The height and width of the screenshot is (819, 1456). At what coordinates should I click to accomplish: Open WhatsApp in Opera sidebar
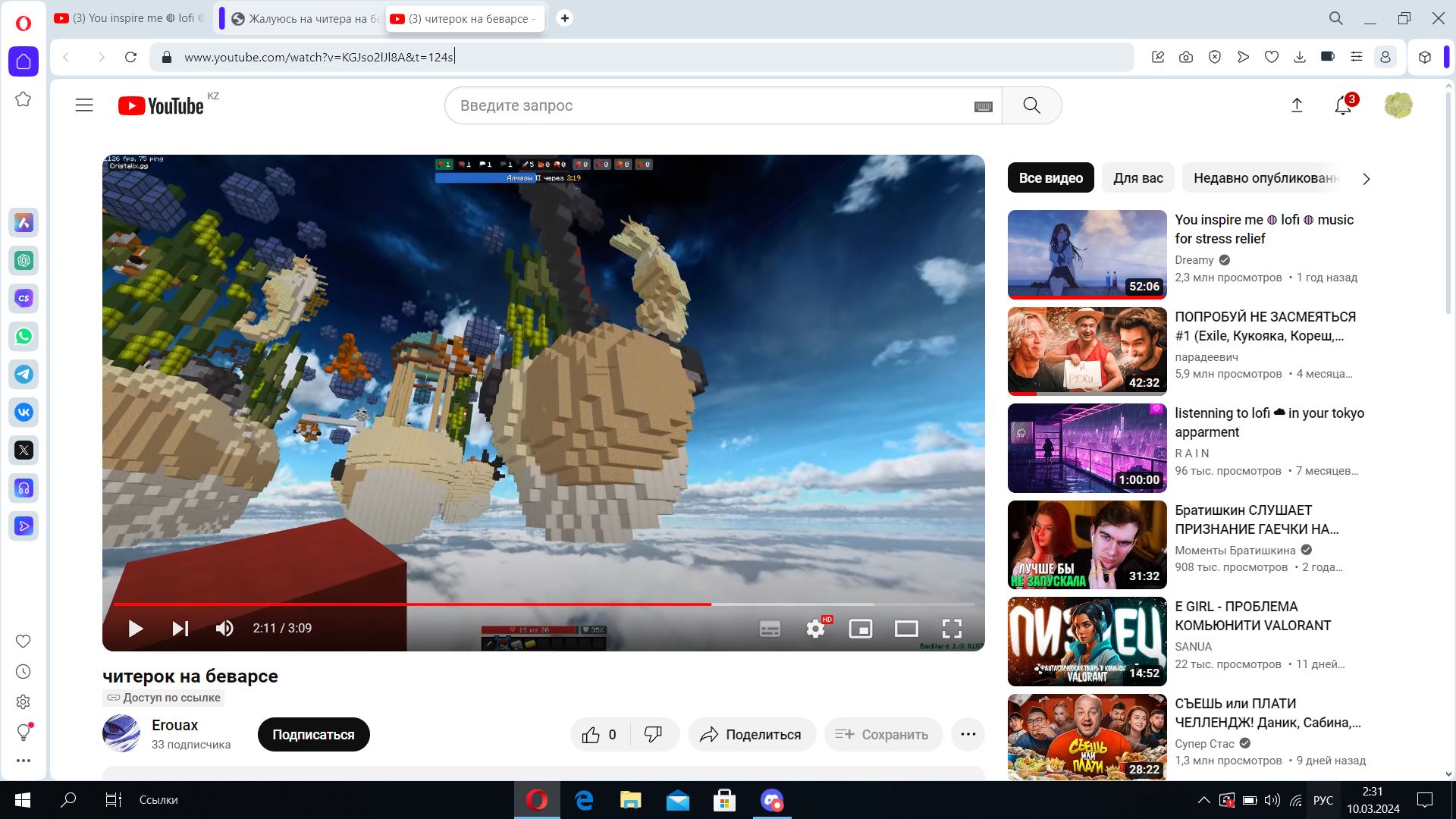(24, 336)
